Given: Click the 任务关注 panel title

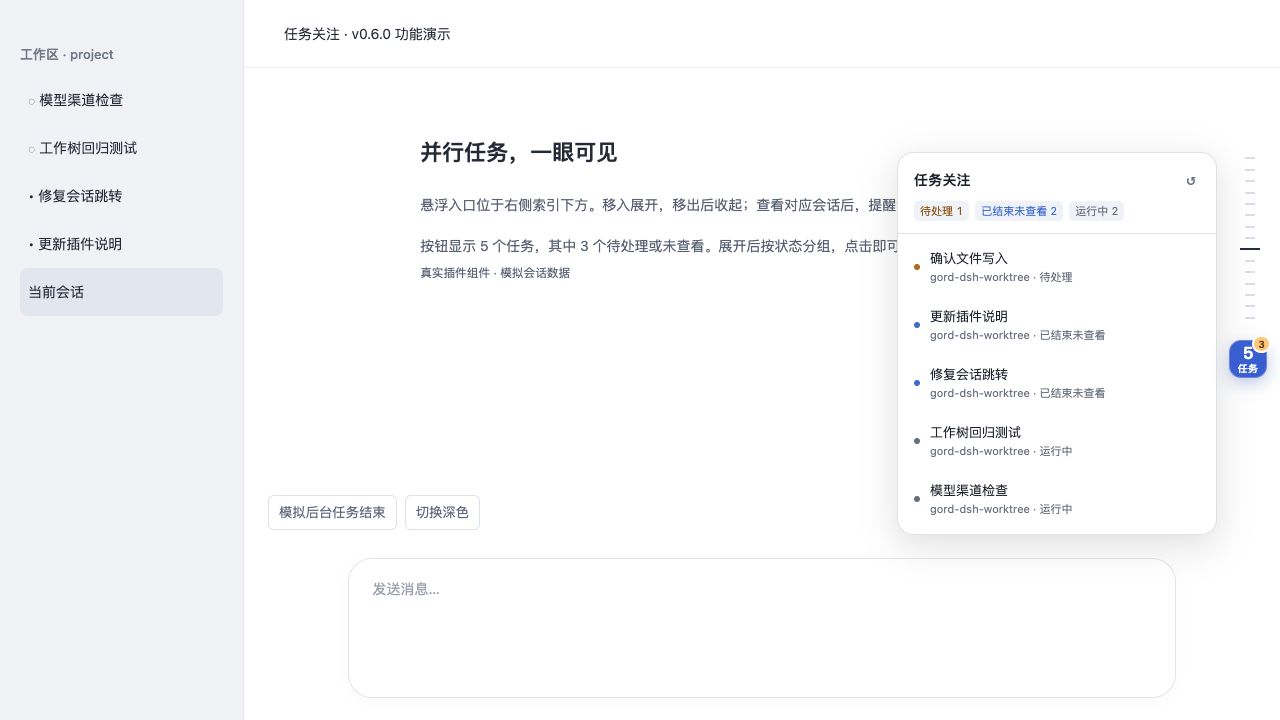Looking at the screenshot, I should pos(942,180).
